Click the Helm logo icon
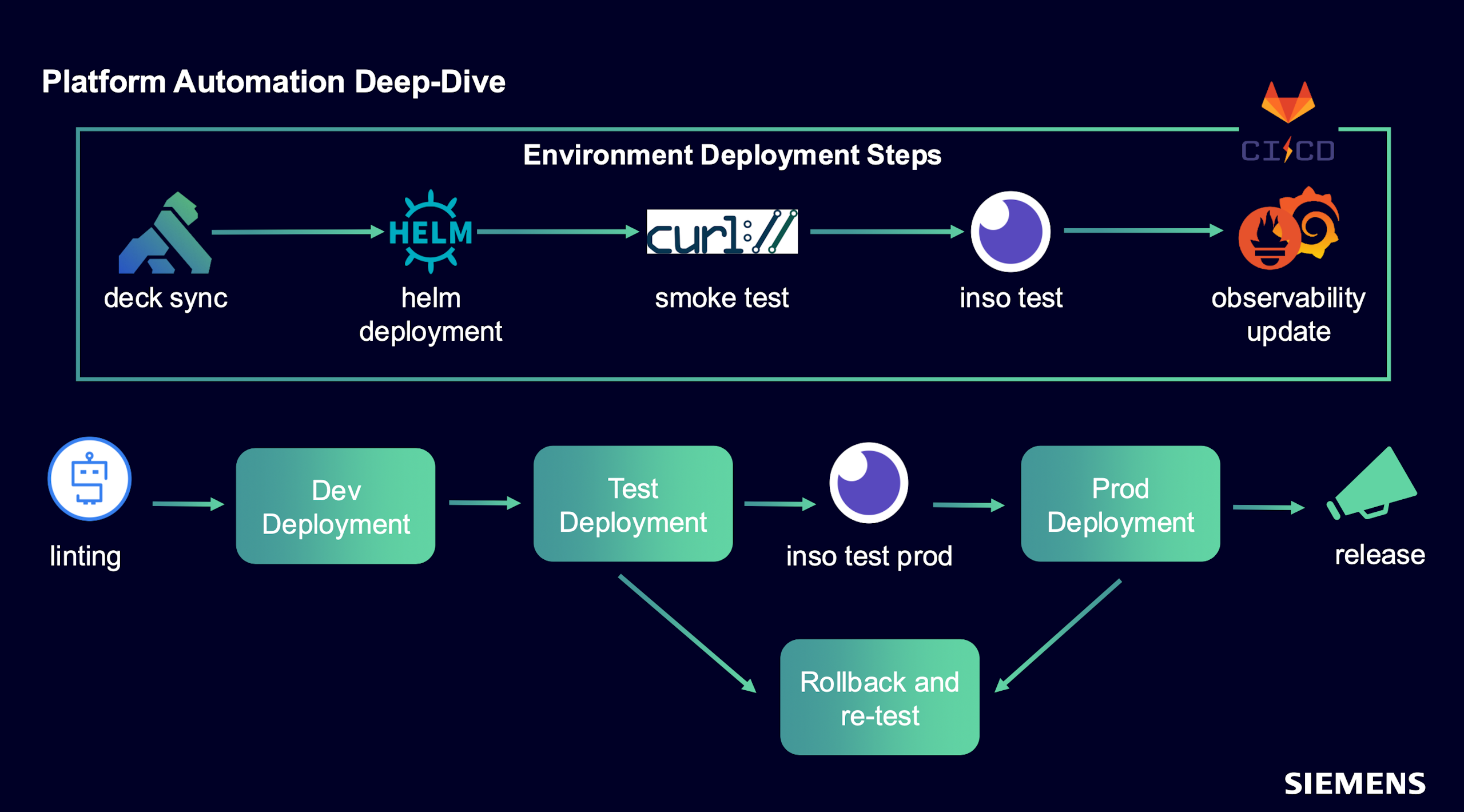Viewport: 1464px width, 812px height. tap(431, 232)
